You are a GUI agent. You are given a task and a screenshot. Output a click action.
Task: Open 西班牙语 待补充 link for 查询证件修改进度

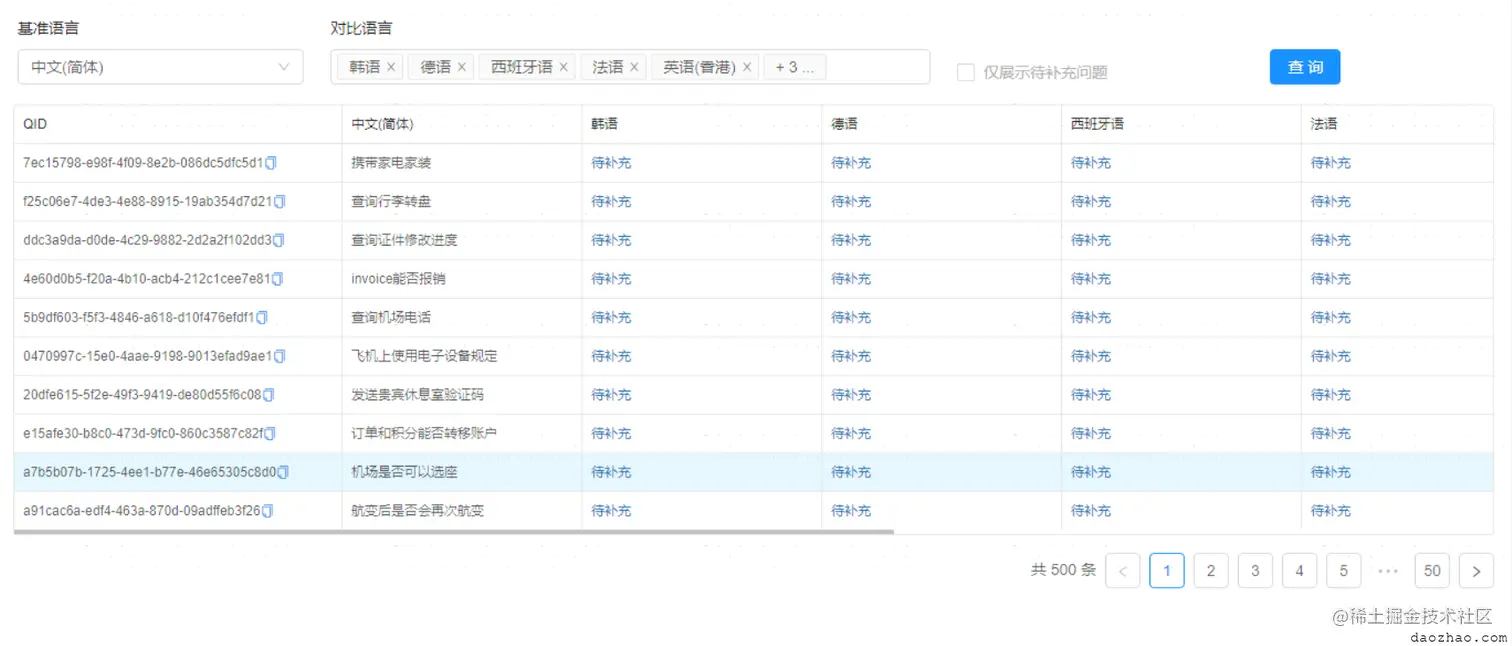pos(1091,241)
